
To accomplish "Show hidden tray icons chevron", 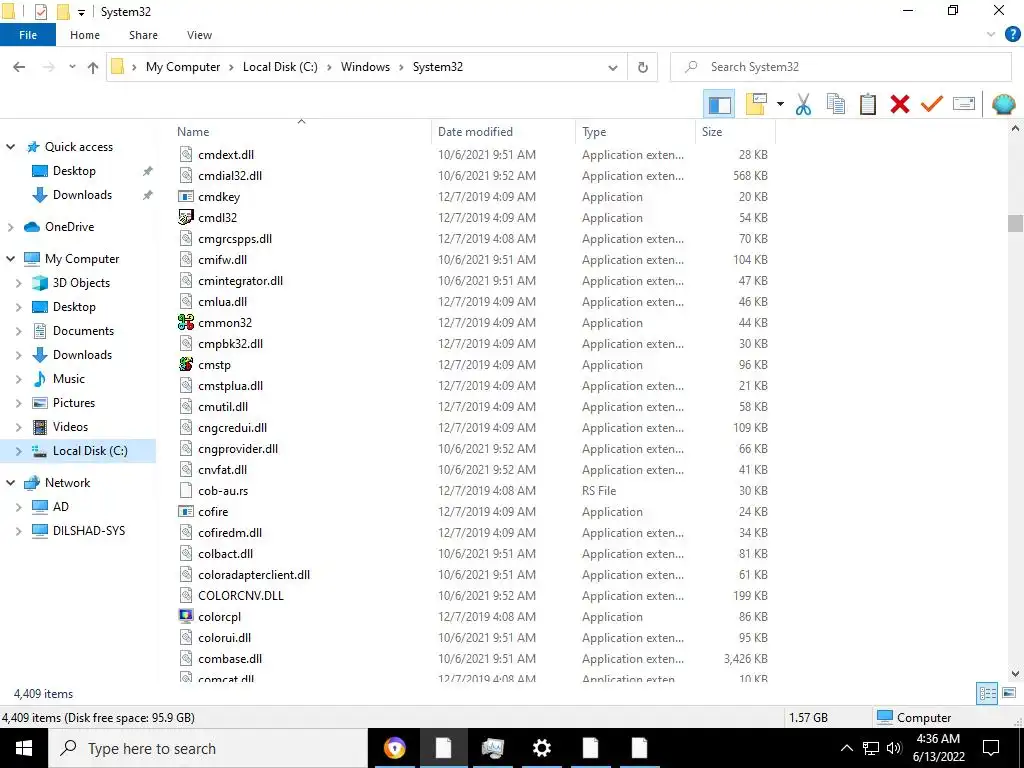I will (x=846, y=748).
